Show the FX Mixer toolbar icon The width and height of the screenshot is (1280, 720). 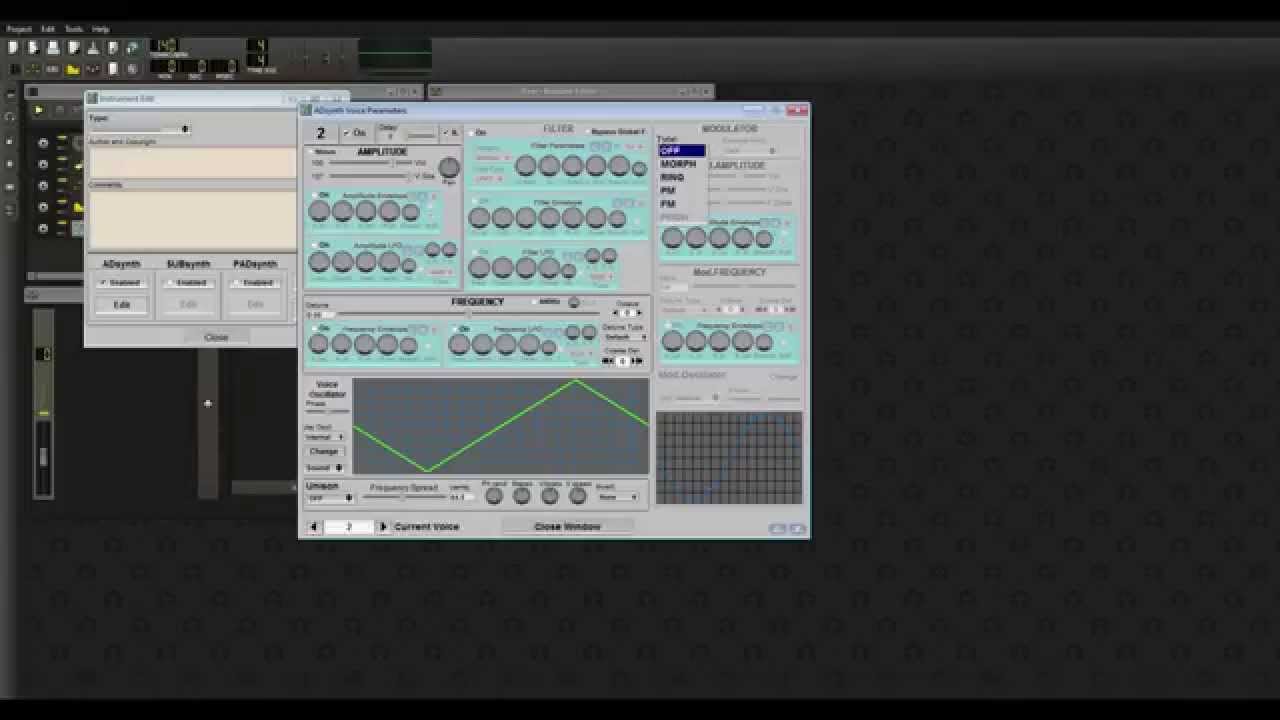[x=93, y=68]
